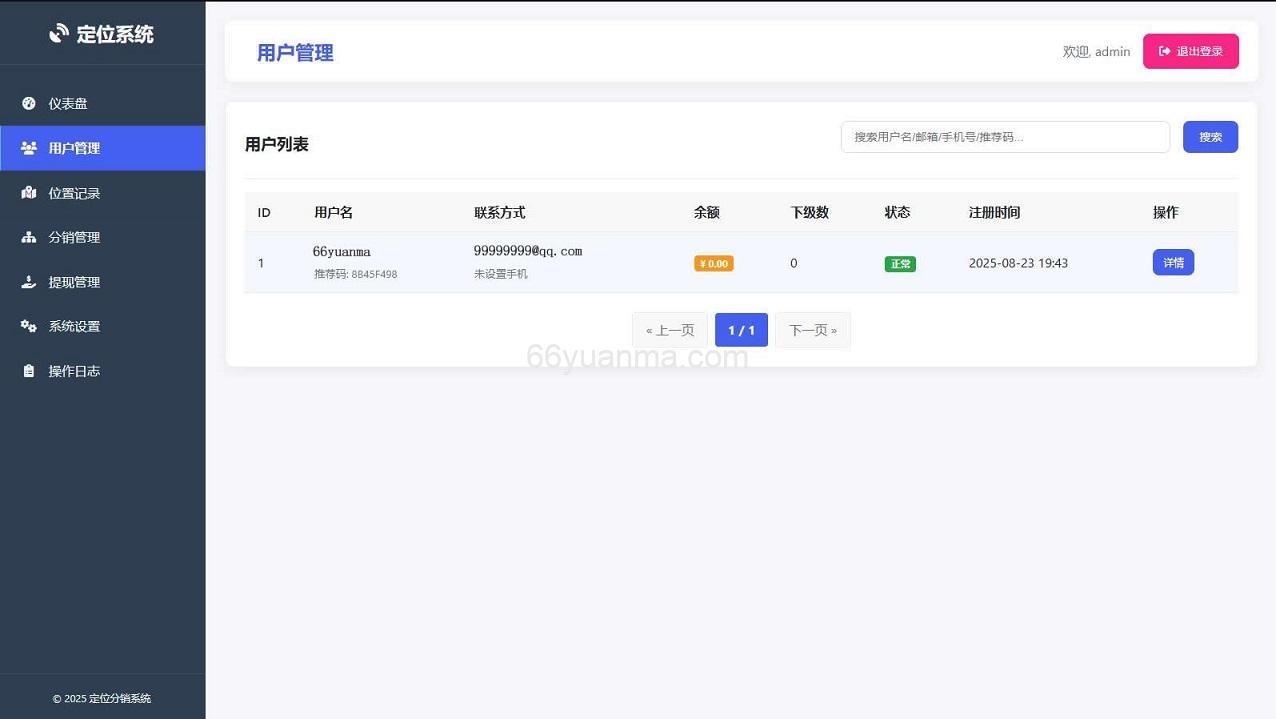This screenshot has height=719, width=1276.
Task: Click the document icon next to 操作日志
Action: pyautogui.click(x=28, y=370)
